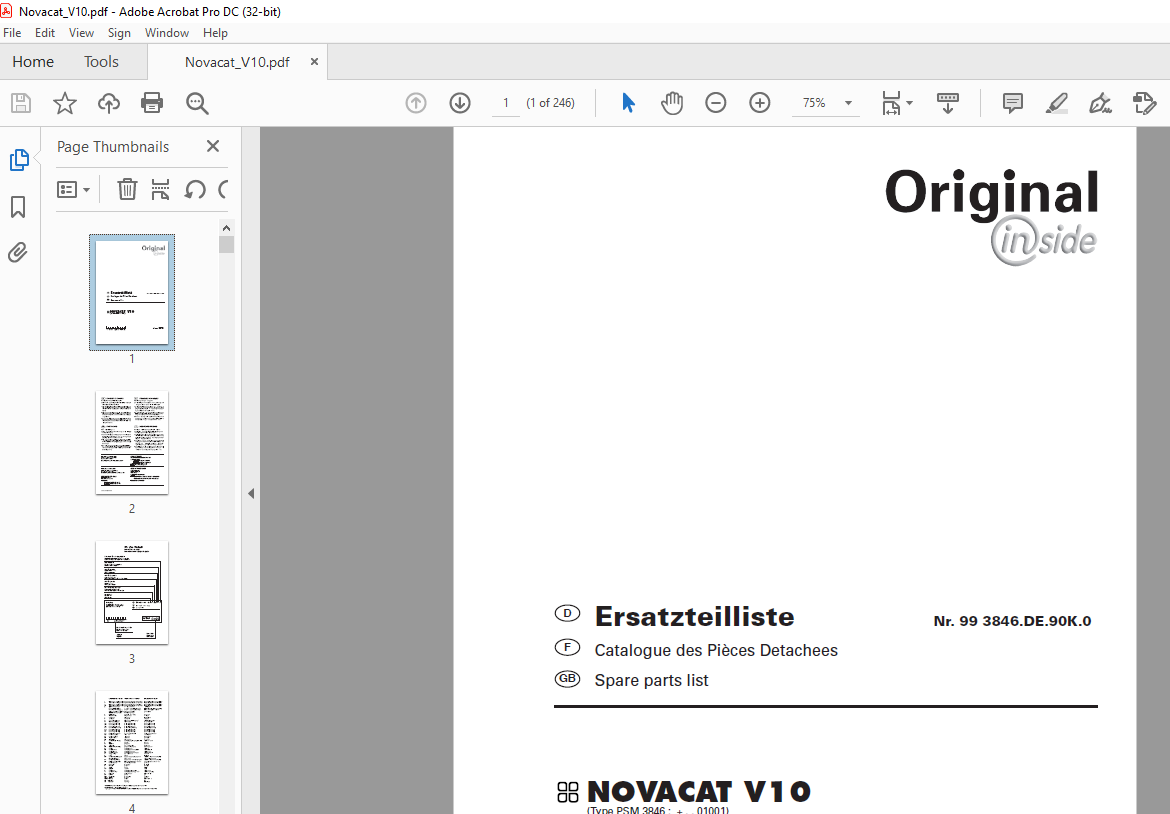This screenshot has height=814, width=1170.
Task: Rotate page clockwise icon
Action: pyautogui.click(x=222, y=190)
